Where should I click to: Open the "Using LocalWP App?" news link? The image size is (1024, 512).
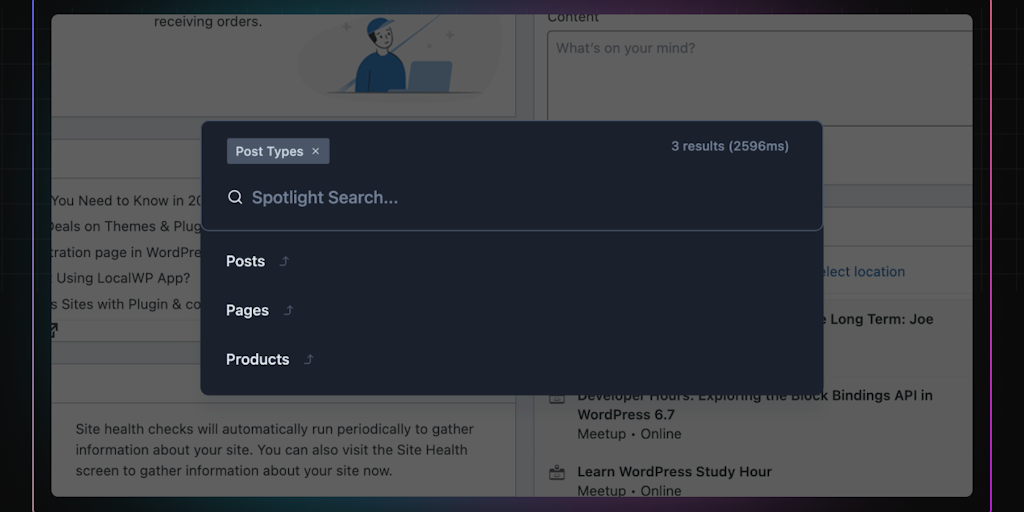tap(122, 278)
